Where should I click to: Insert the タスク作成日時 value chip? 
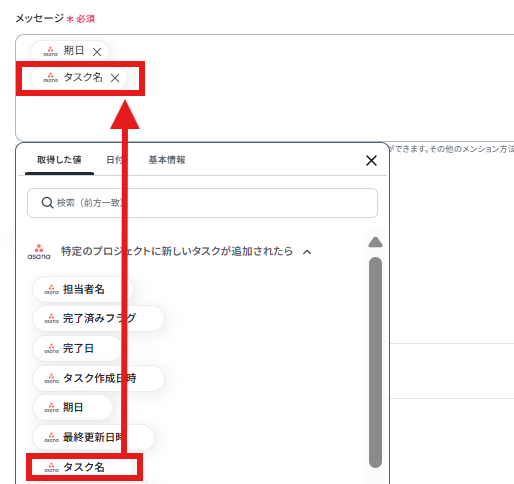[98, 378]
